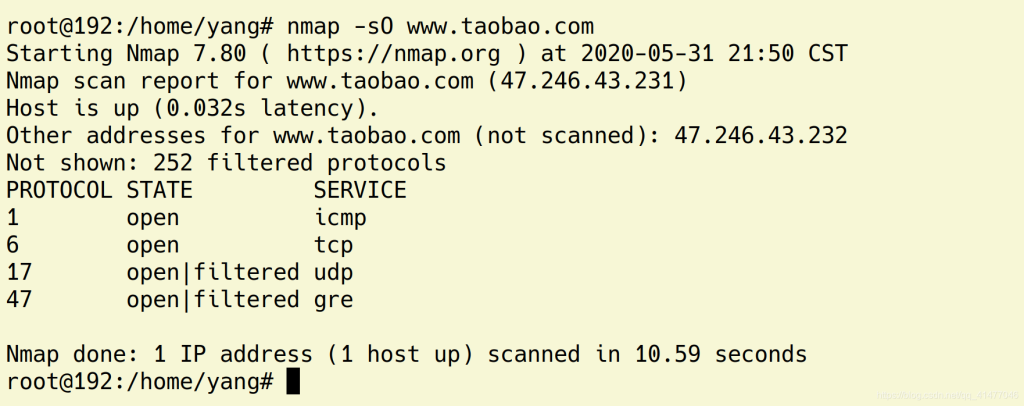The width and height of the screenshot is (1024, 406).
Task: Click the icmp service entry
Action: click(x=340, y=219)
